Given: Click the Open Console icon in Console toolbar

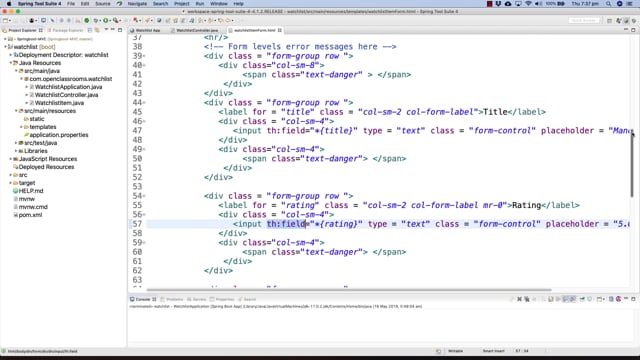Looking at the screenshot, I should point(600,299).
